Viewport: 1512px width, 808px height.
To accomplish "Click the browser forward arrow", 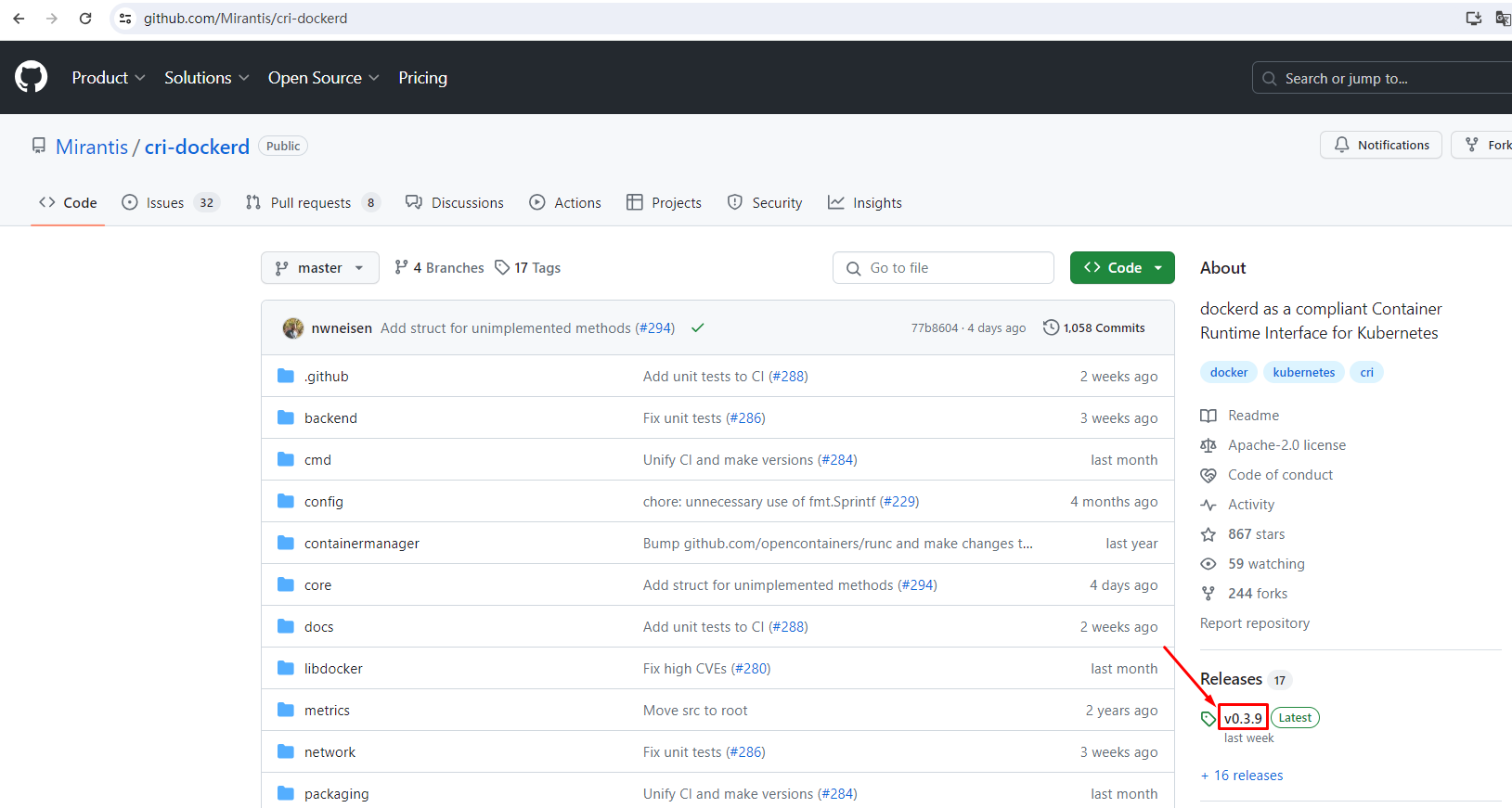I will tap(52, 18).
